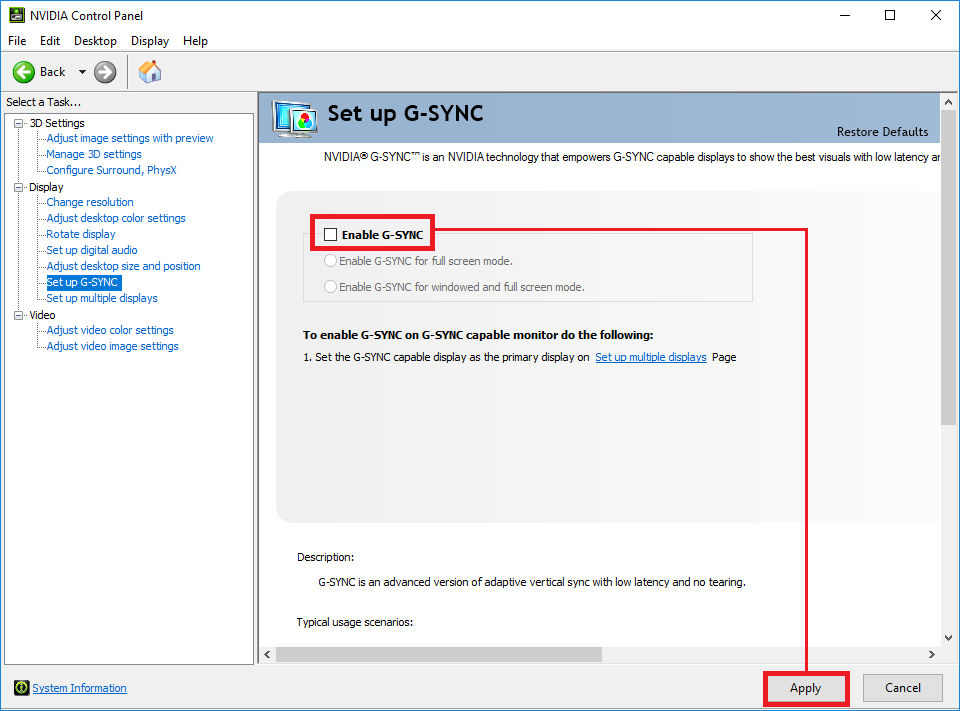Open the Desktop menu
The image size is (960, 711).
tap(95, 41)
